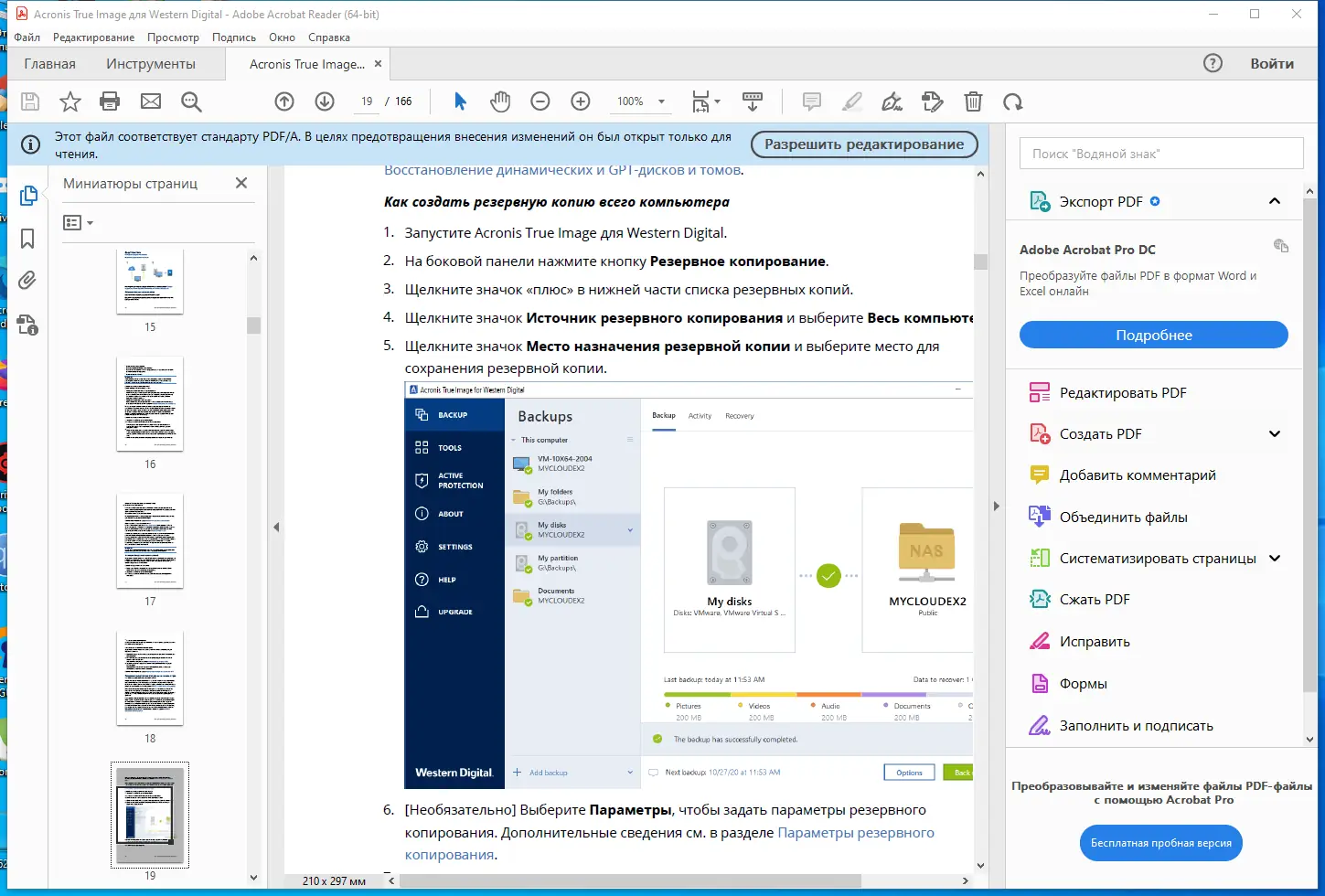Click the tools search input field
Screen dimensions: 1325x896
pos(1161,154)
